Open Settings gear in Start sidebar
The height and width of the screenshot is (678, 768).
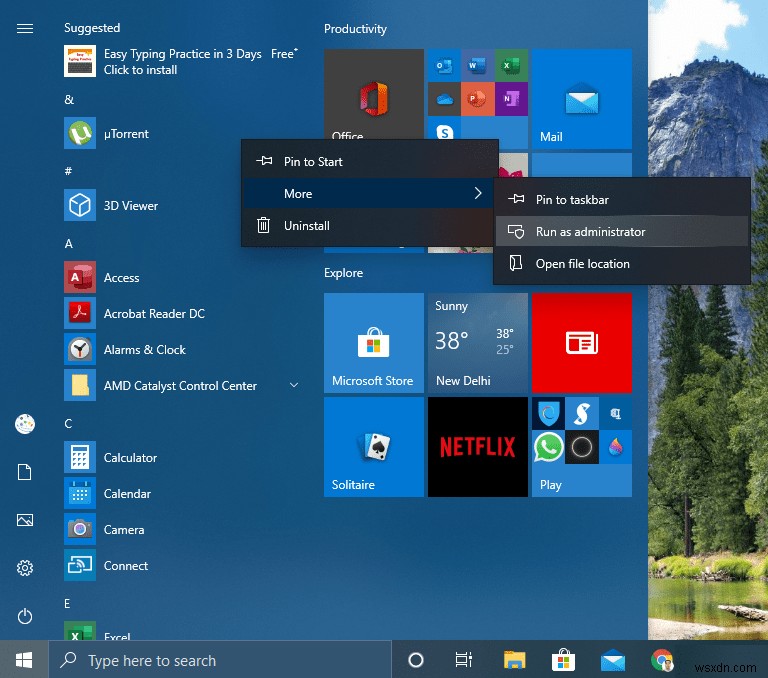coord(25,568)
